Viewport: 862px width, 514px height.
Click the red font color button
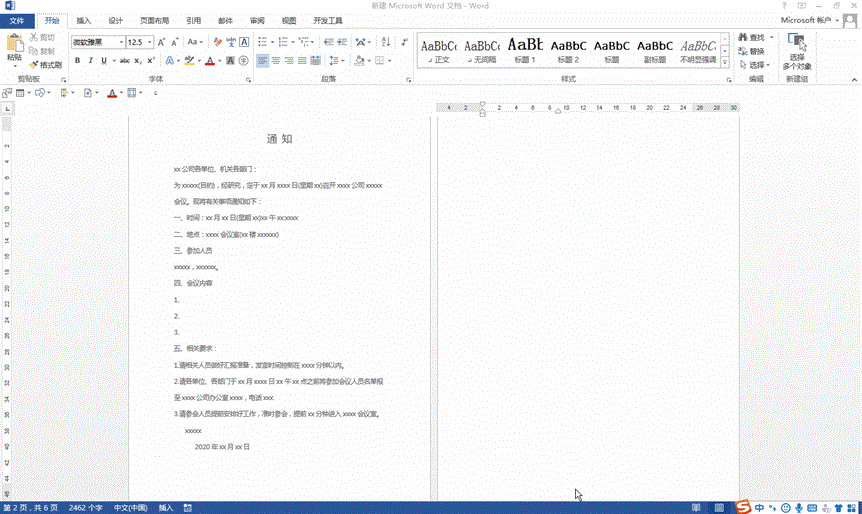coord(209,61)
